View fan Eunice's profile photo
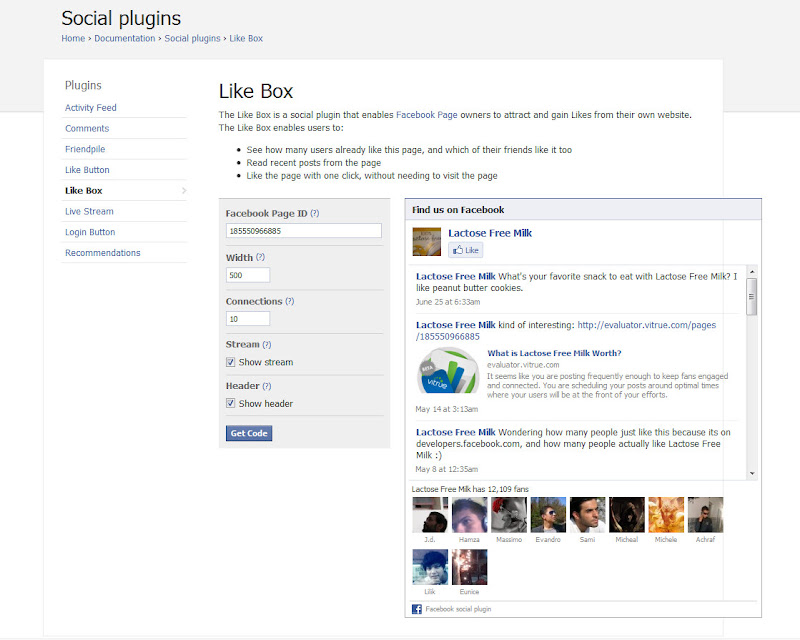Image resolution: width=800 pixels, height=640 pixels. (469, 567)
